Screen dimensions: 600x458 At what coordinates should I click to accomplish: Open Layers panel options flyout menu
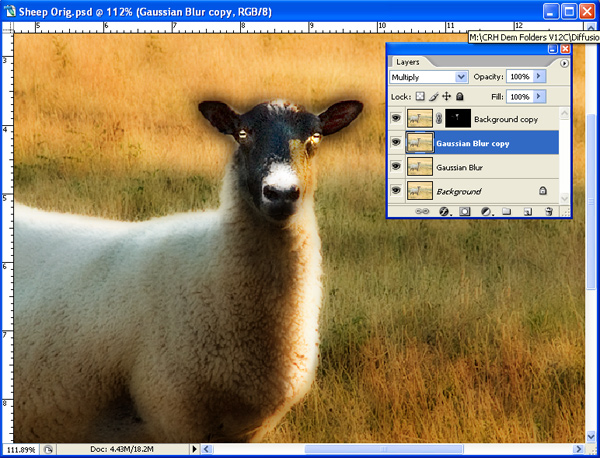564,63
